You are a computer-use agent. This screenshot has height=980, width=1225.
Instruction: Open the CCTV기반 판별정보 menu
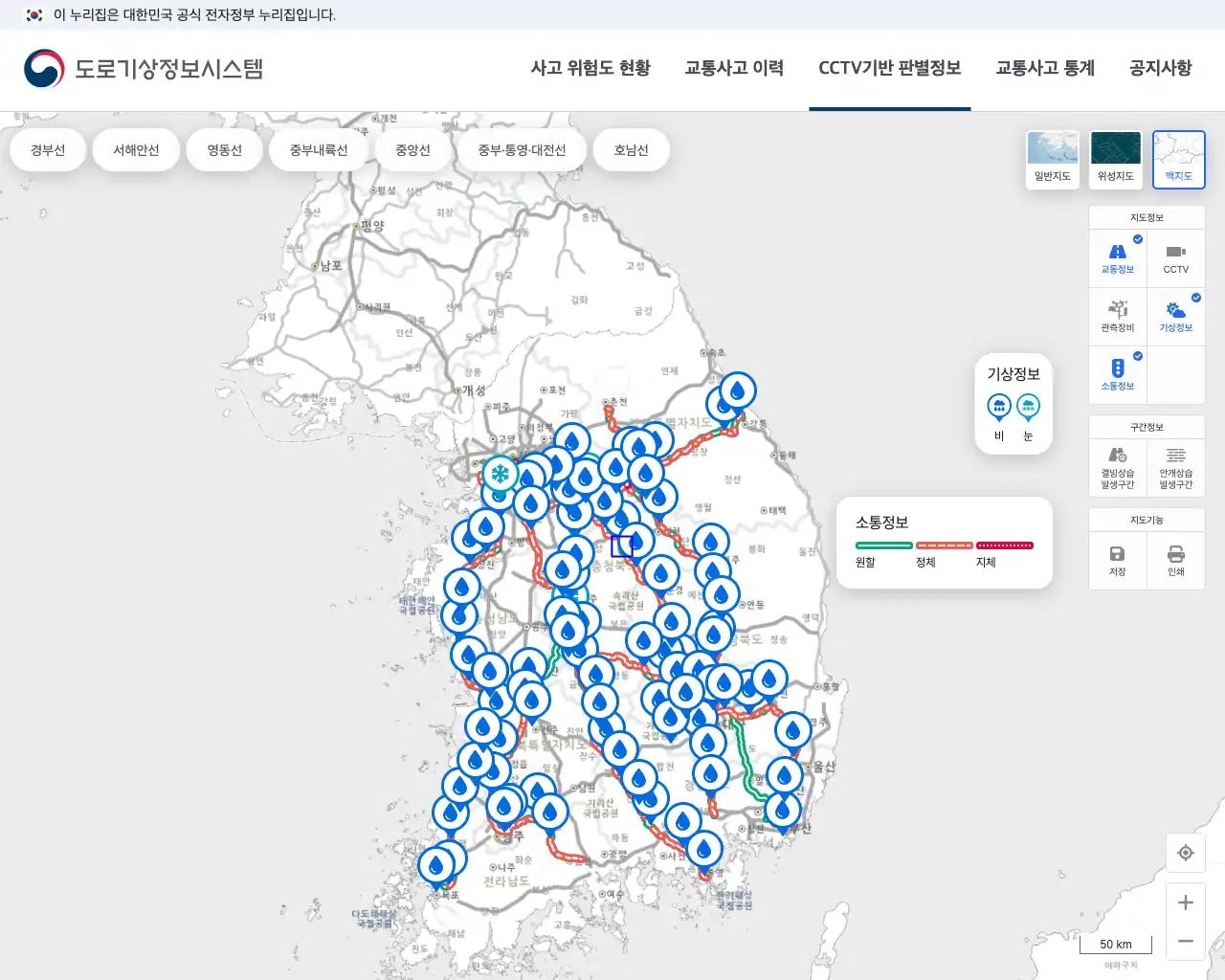pos(889,68)
